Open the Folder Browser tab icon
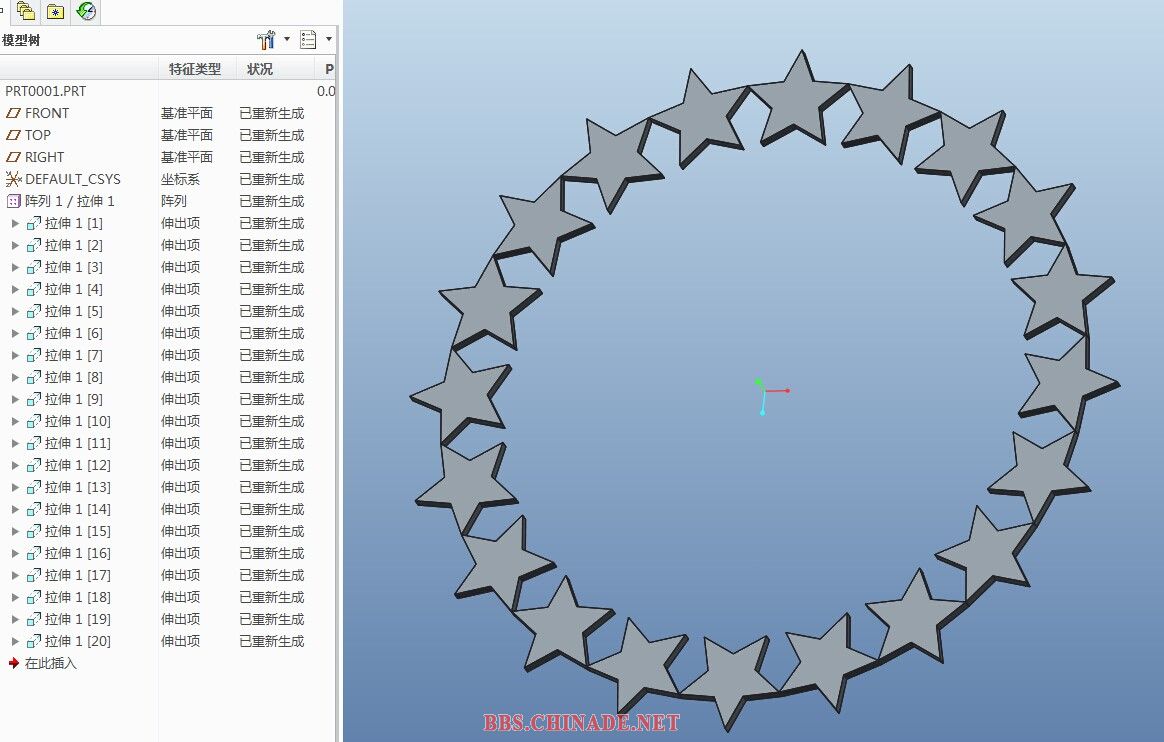This screenshot has height=742, width=1164. tap(26, 11)
